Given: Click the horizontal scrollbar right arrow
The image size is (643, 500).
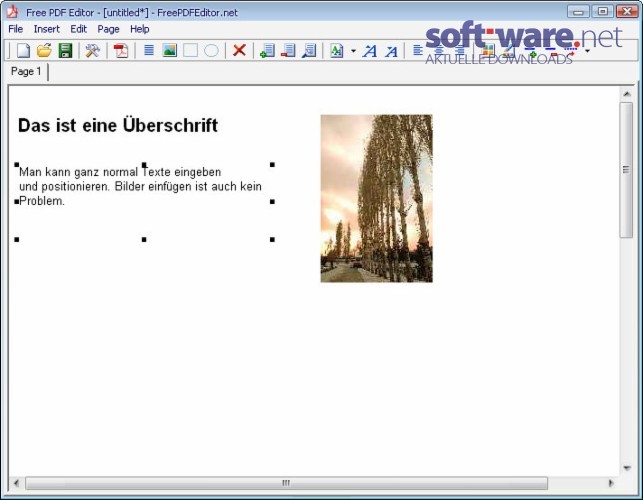Looking at the screenshot, I should (x=611, y=483).
